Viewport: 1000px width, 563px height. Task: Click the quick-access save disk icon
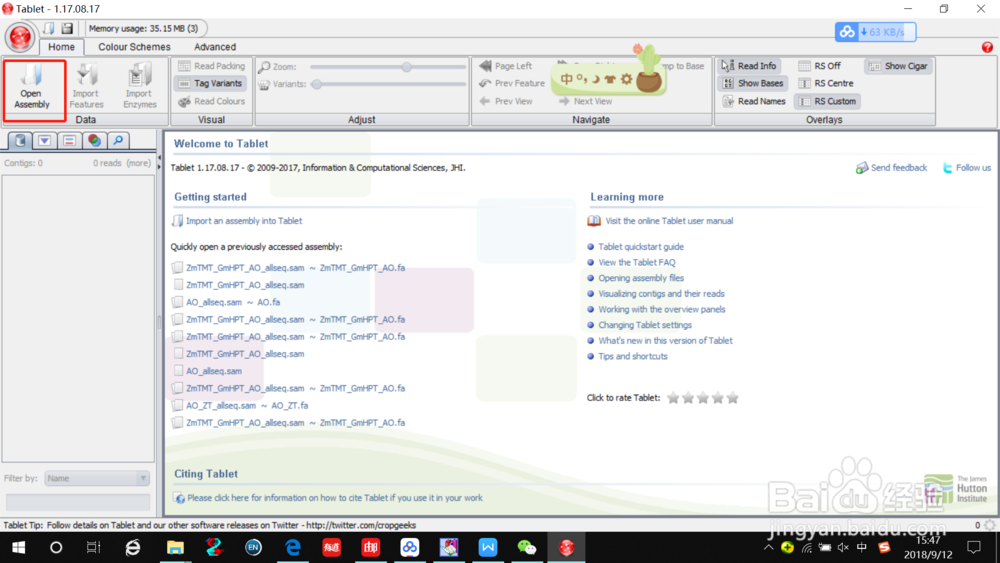67,28
